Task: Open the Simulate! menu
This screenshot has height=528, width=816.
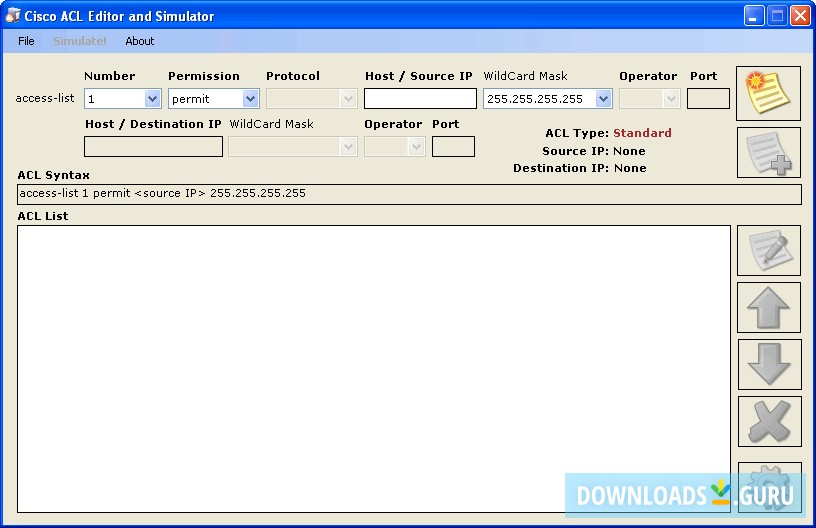Action: 80,41
